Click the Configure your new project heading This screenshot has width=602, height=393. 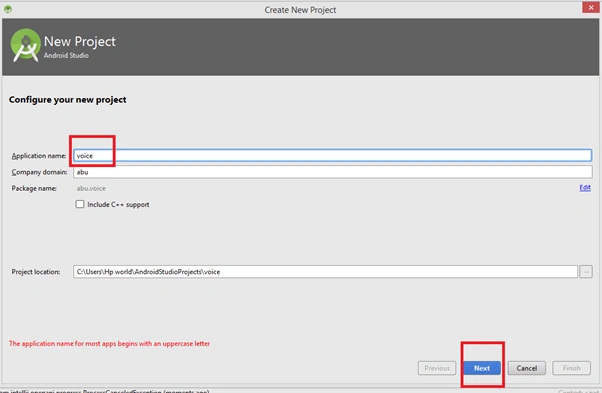(x=68, y=100)
